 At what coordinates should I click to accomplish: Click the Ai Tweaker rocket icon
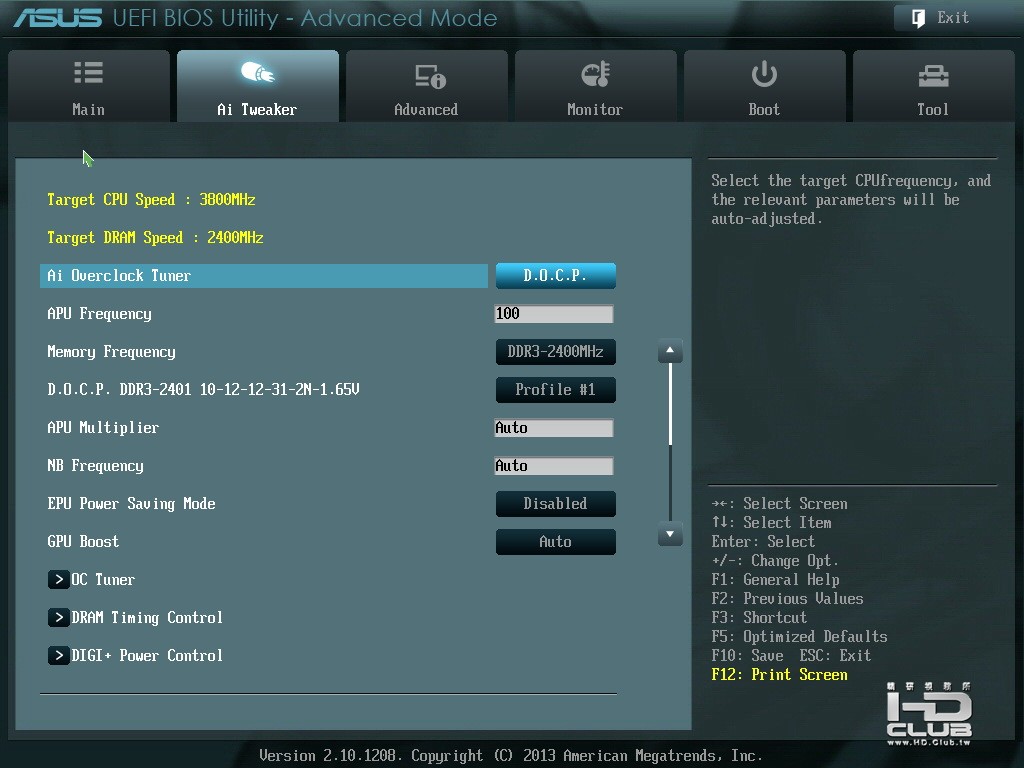(x=257, y=72)
